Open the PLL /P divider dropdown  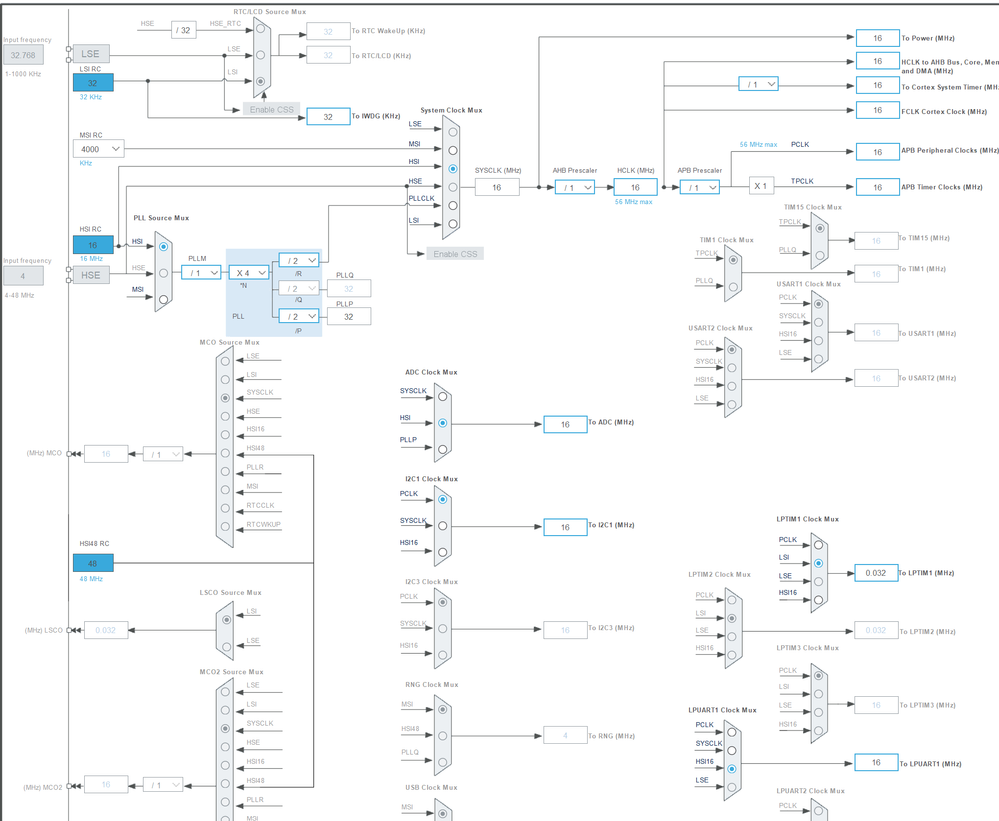299,317
